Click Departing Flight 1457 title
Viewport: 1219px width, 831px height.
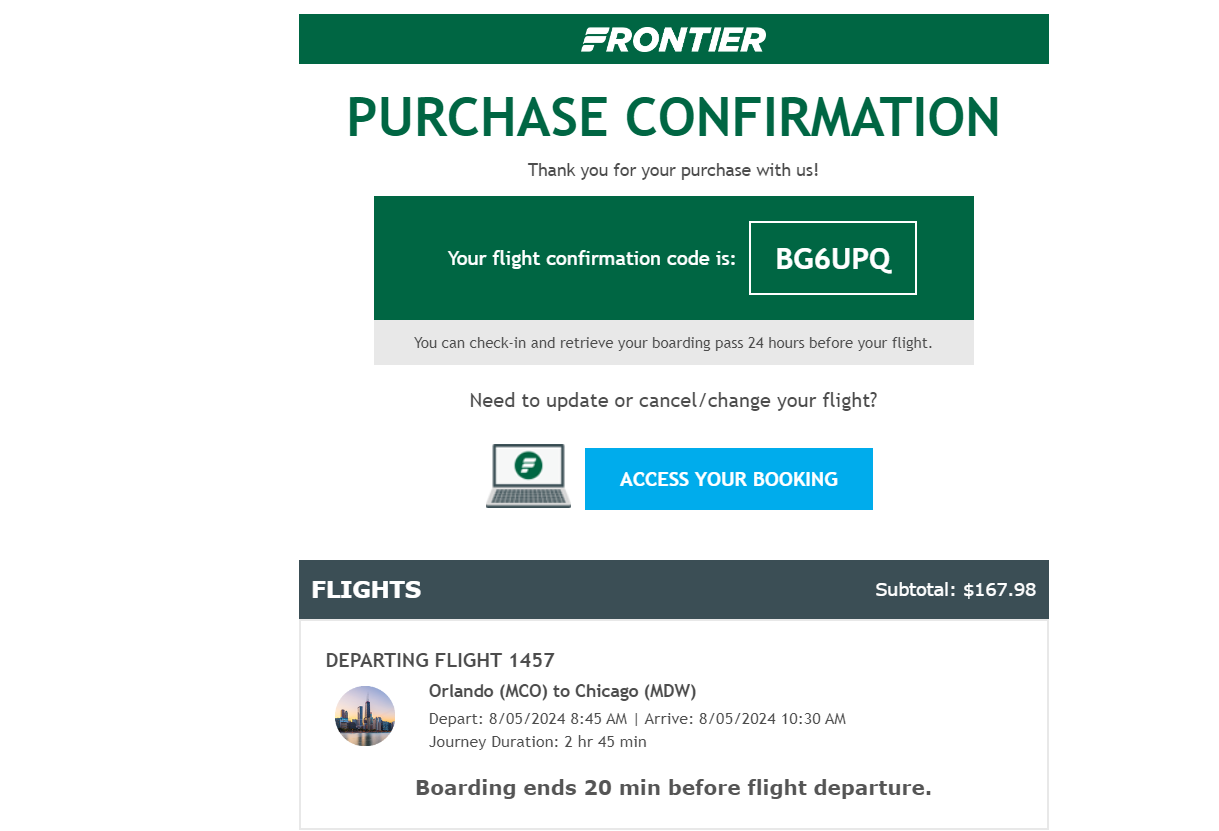click(440, 660)
